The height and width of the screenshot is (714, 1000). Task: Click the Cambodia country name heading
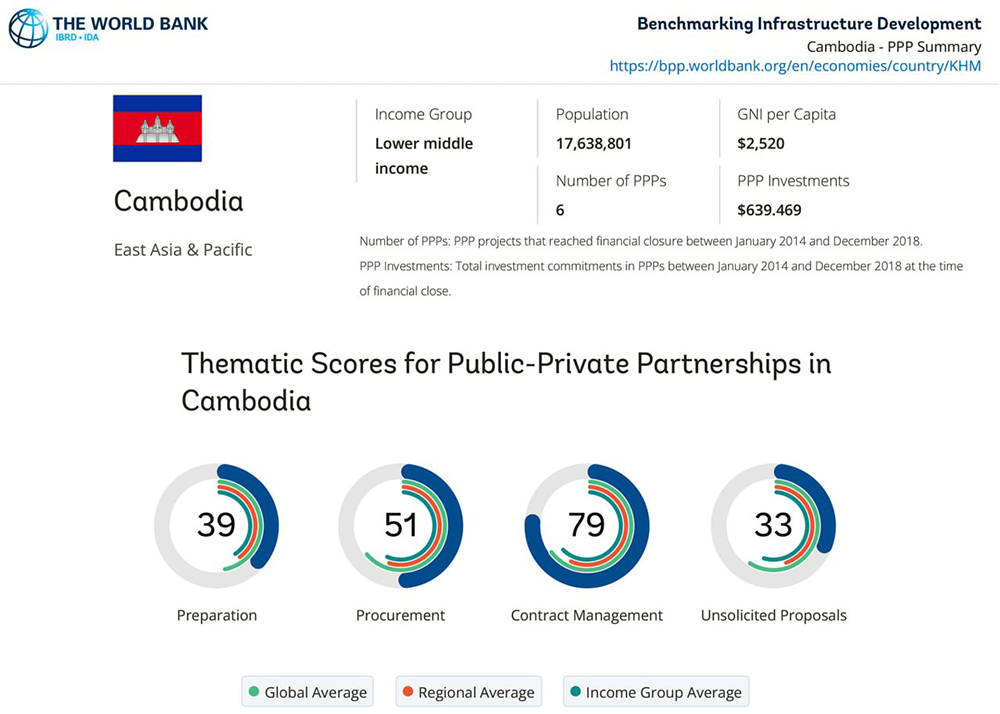pos(179,201)
